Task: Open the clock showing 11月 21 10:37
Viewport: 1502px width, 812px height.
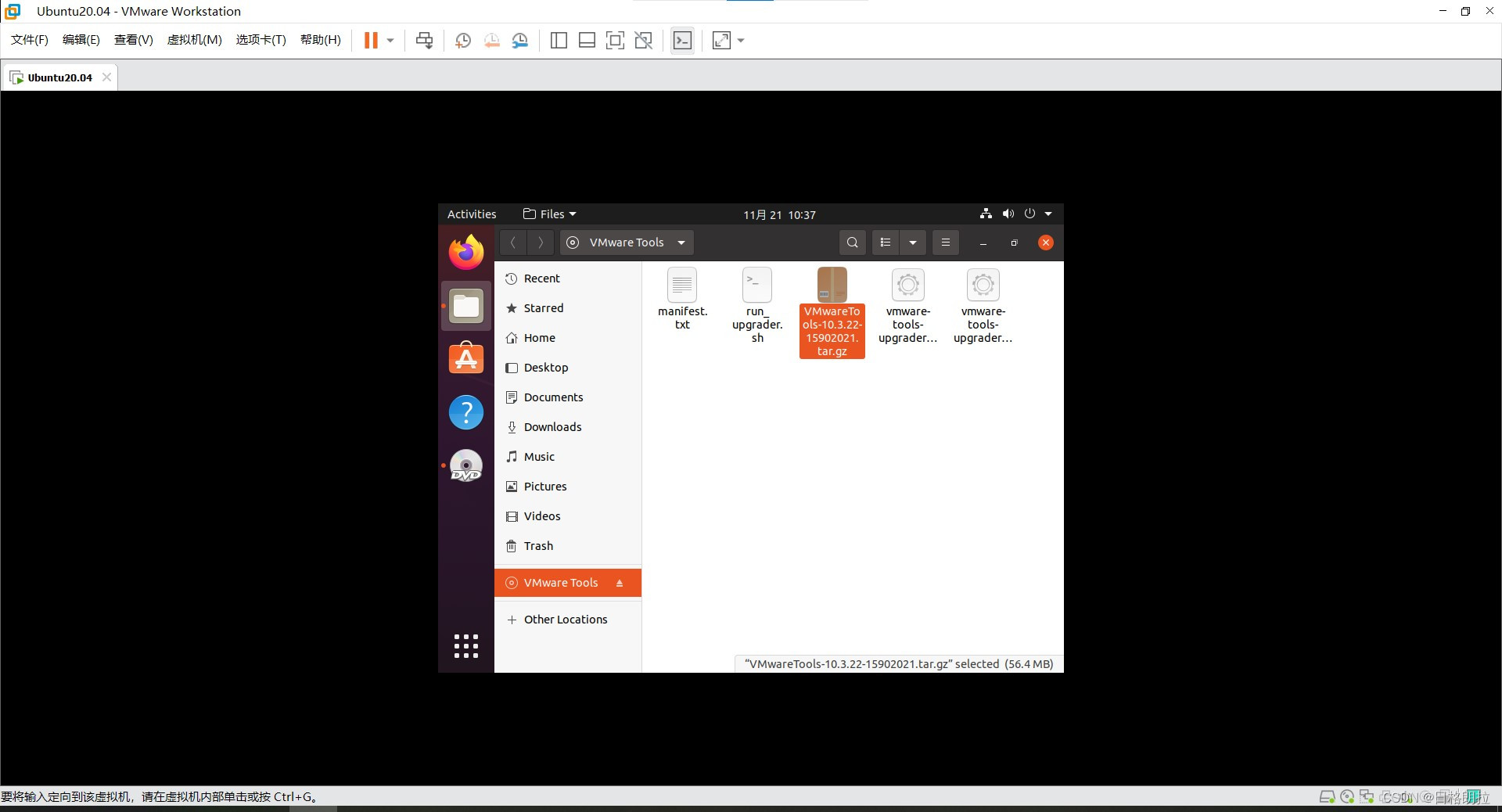Action: pyautogui.click(x=779, y=214)
